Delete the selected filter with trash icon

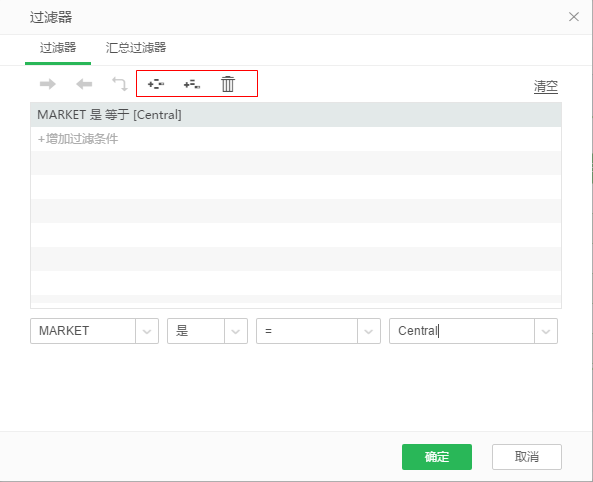point(228,84)
